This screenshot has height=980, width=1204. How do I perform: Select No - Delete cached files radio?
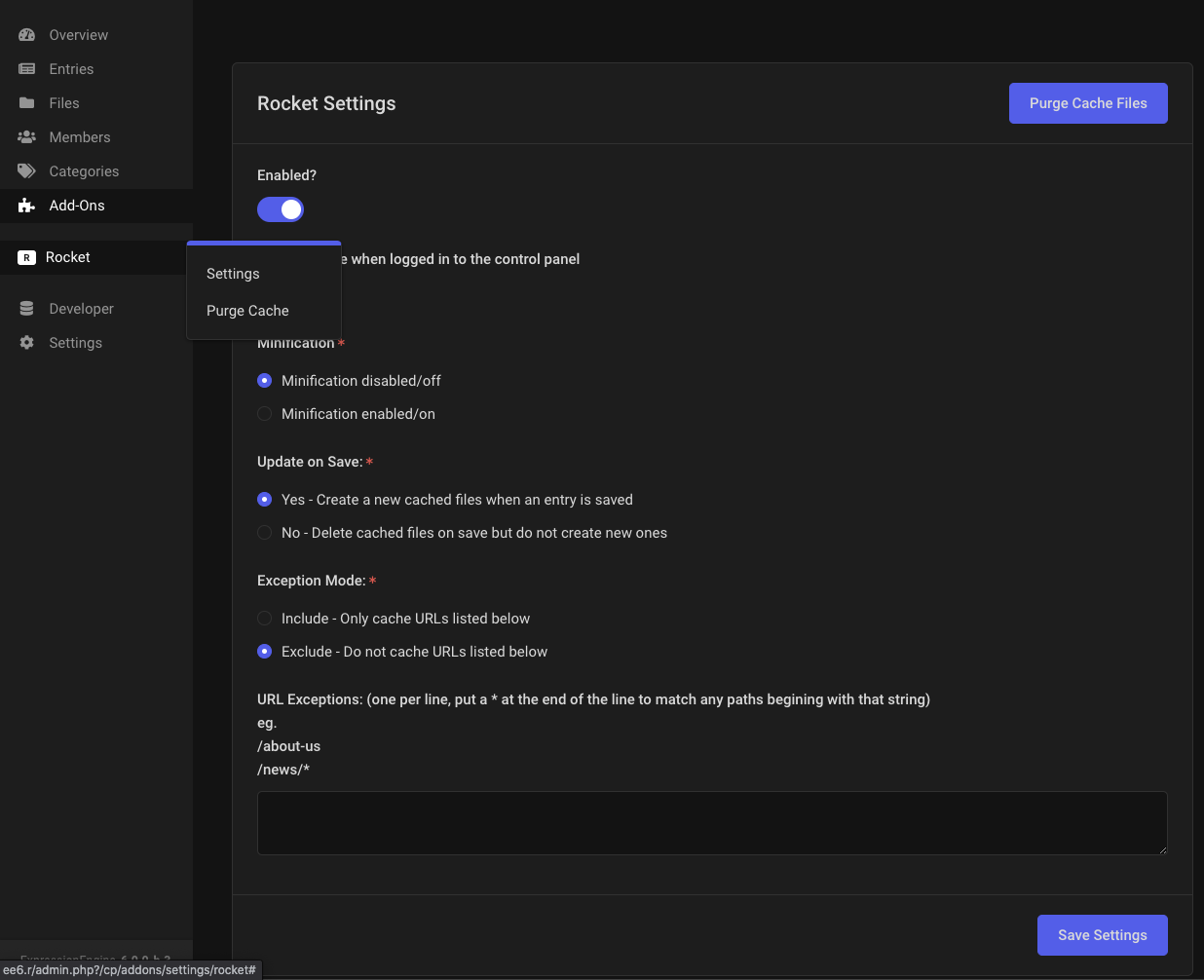pyautogui.click(x=264, y=533)
